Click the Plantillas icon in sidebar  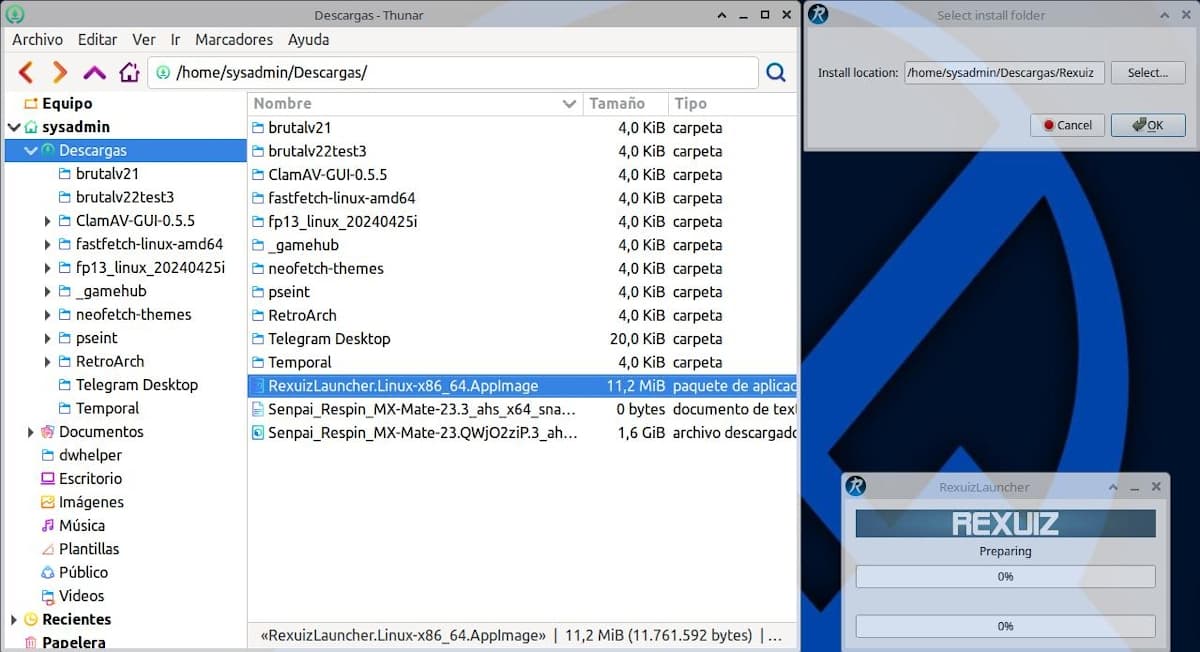pos(47,549)
